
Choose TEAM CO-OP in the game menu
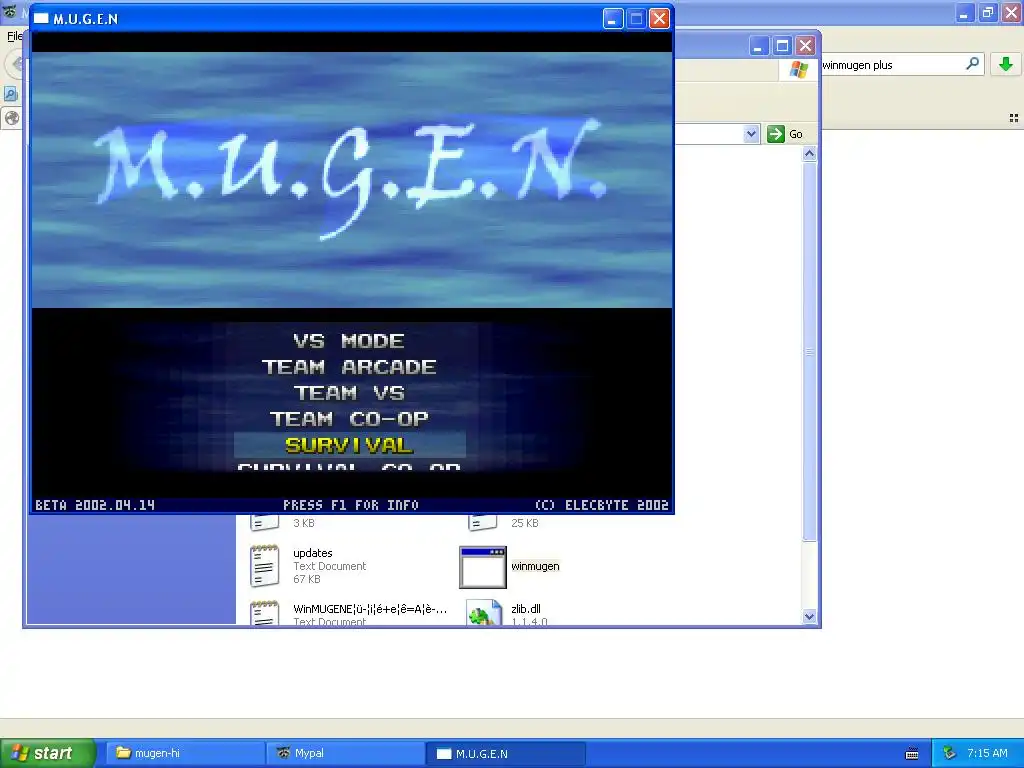click(349, 419)
